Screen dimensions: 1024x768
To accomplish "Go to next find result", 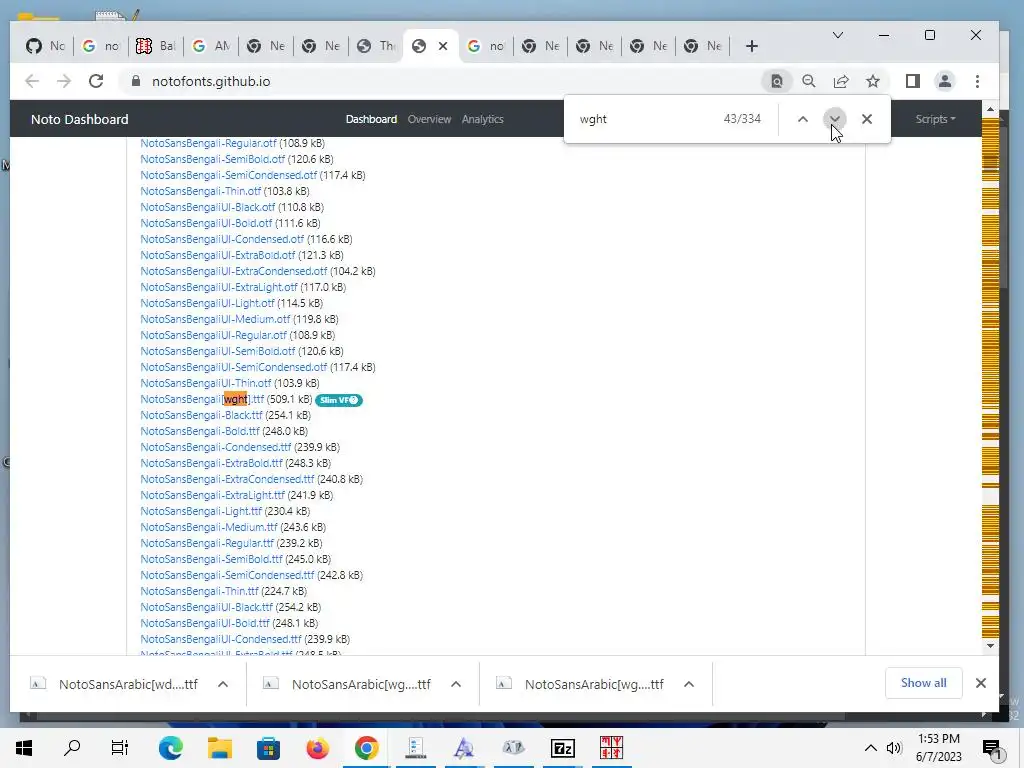I will pos(834,119).
